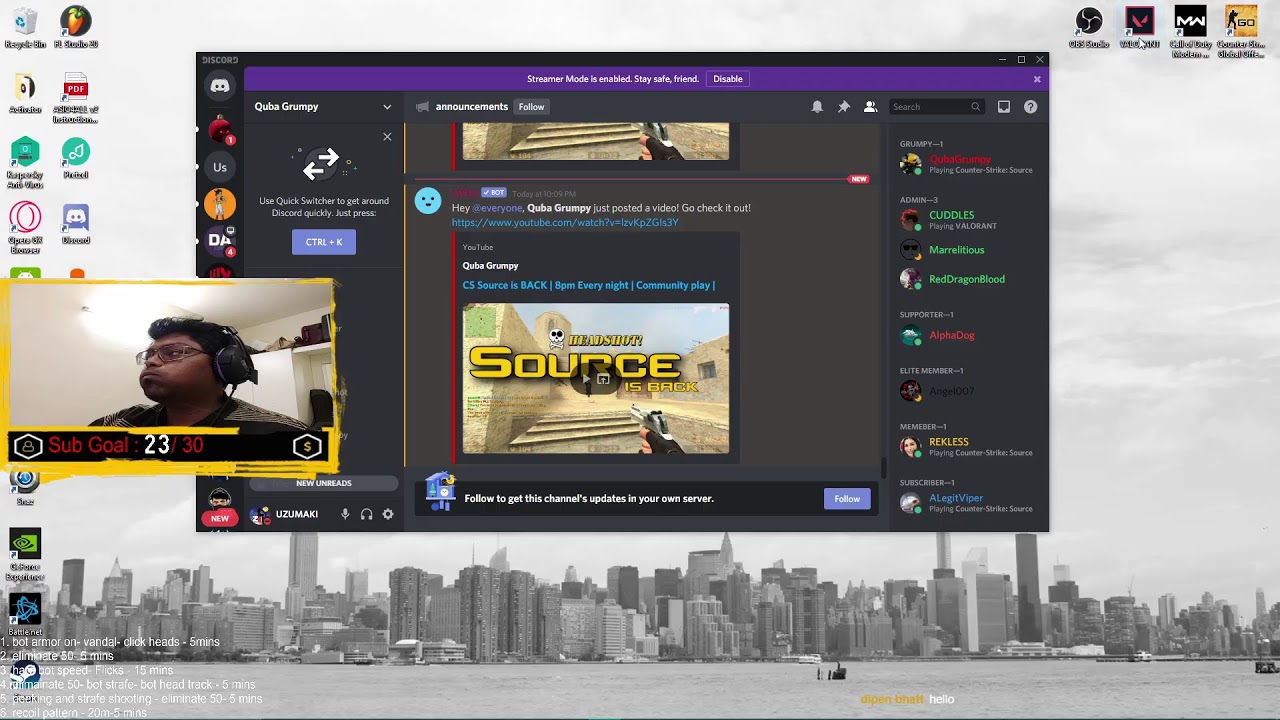Select the 'DA' server icon
Viewport: 1280px width, 720px height.
click(220, 240)
